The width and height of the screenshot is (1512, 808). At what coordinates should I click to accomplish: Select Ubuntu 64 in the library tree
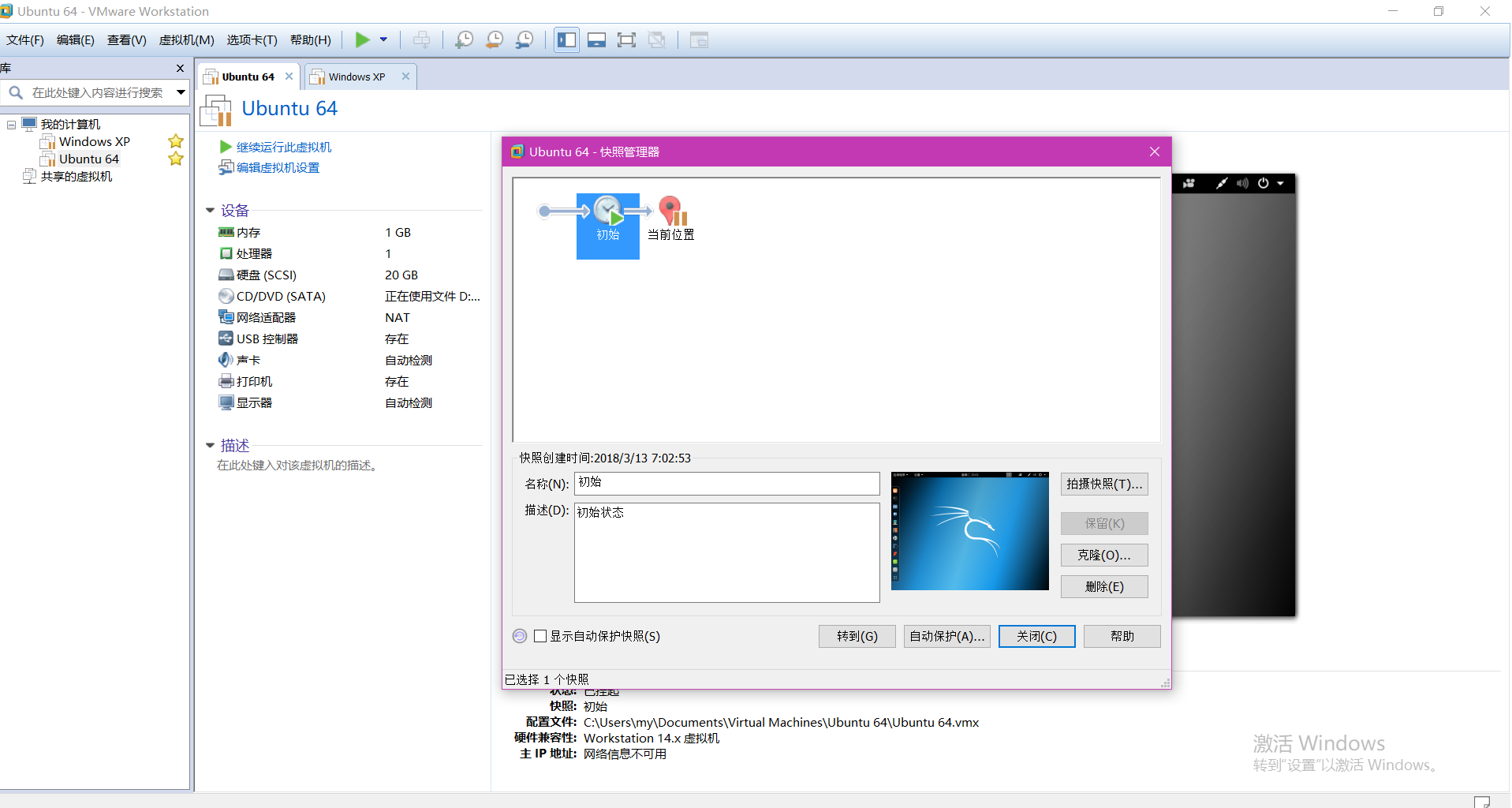(89, 159)
